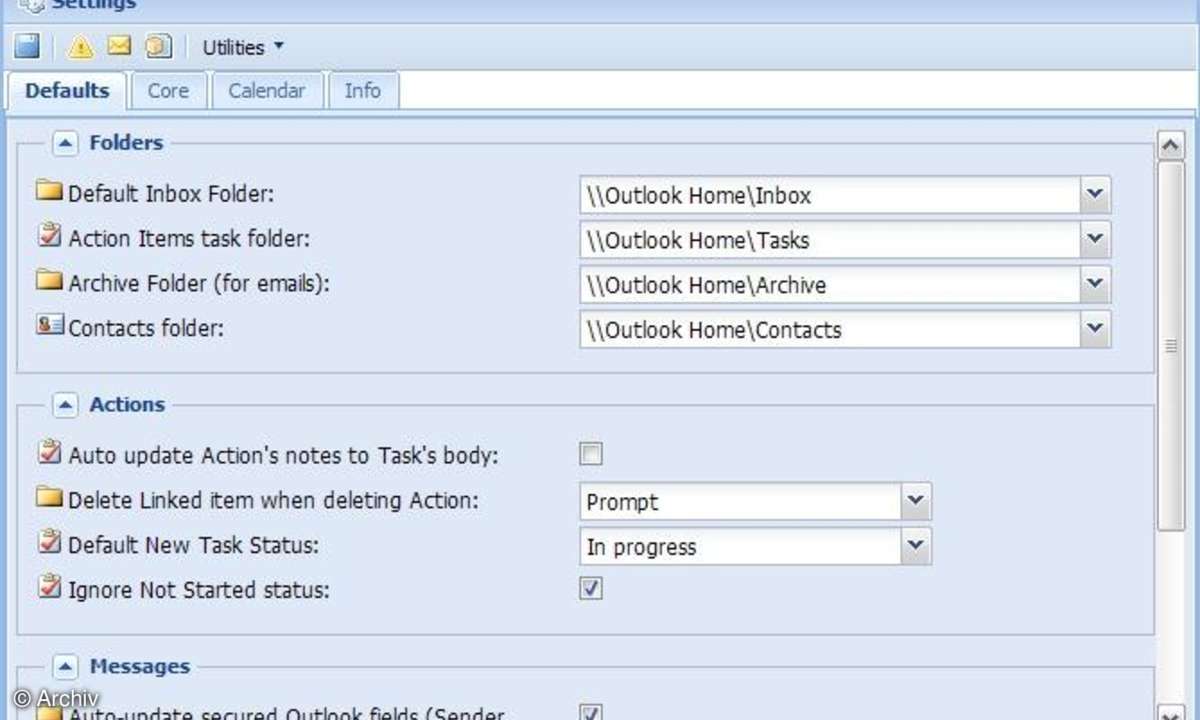Collapse the Messages section

[x=65, y=667]
